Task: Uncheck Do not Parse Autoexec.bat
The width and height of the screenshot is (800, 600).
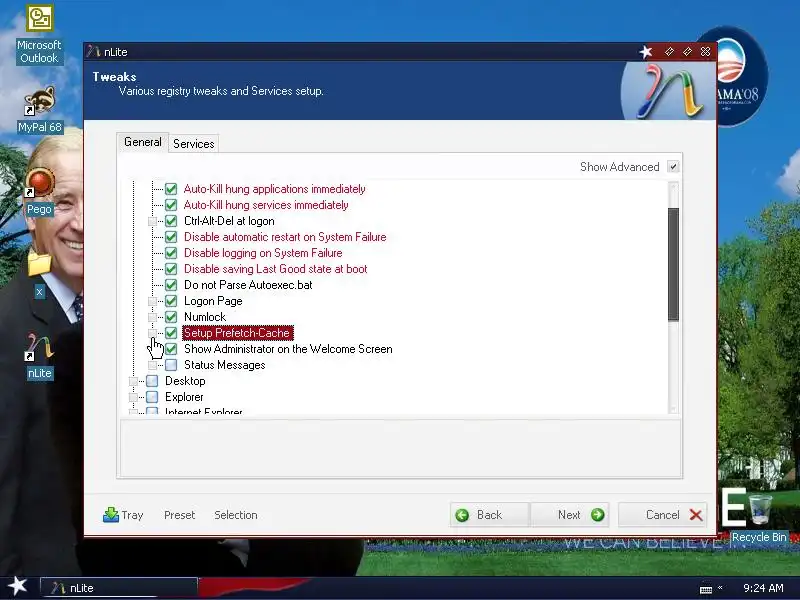Action: (171, 285)
